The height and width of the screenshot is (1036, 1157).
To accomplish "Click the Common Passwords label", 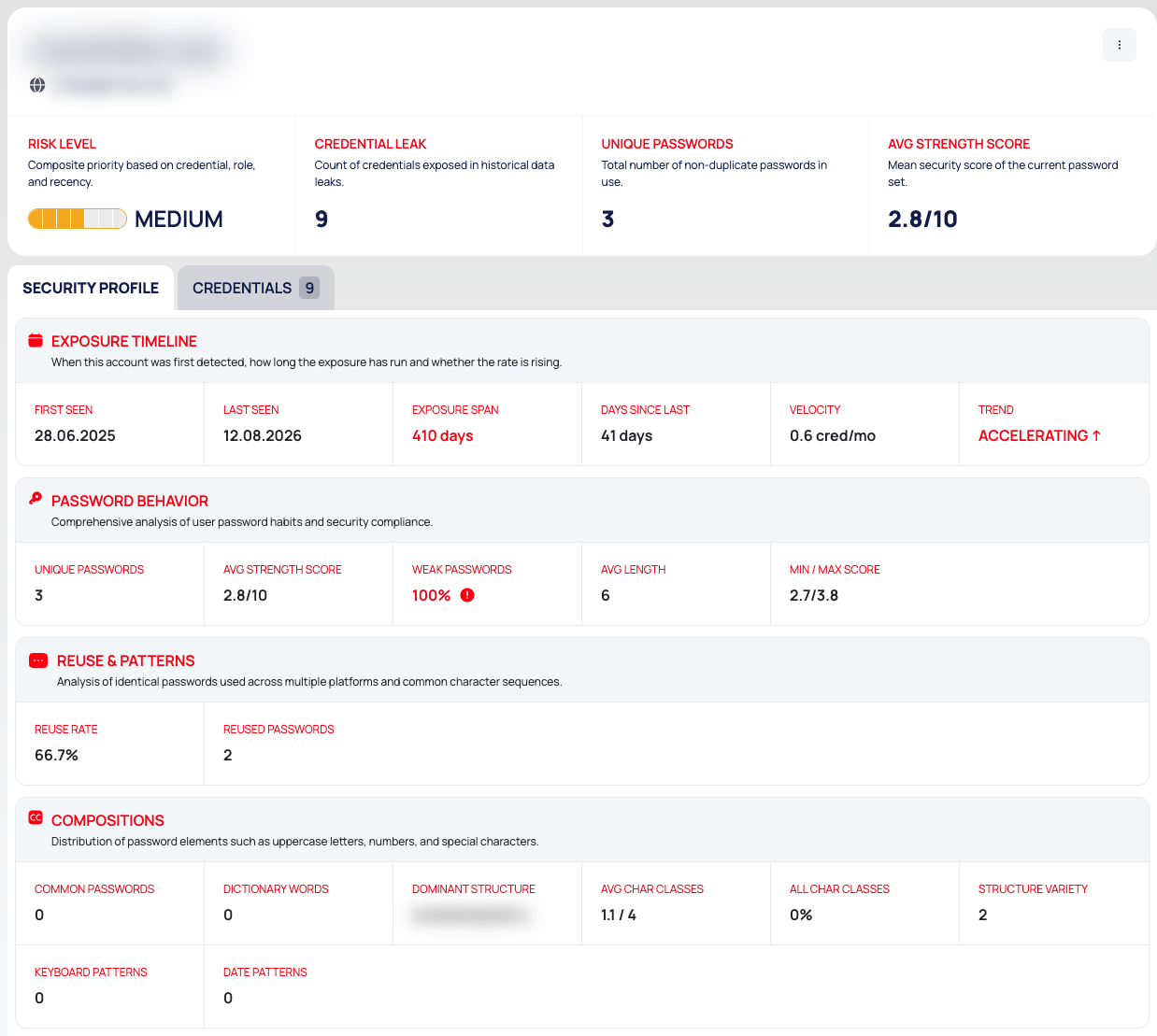I will pos(94,889).
